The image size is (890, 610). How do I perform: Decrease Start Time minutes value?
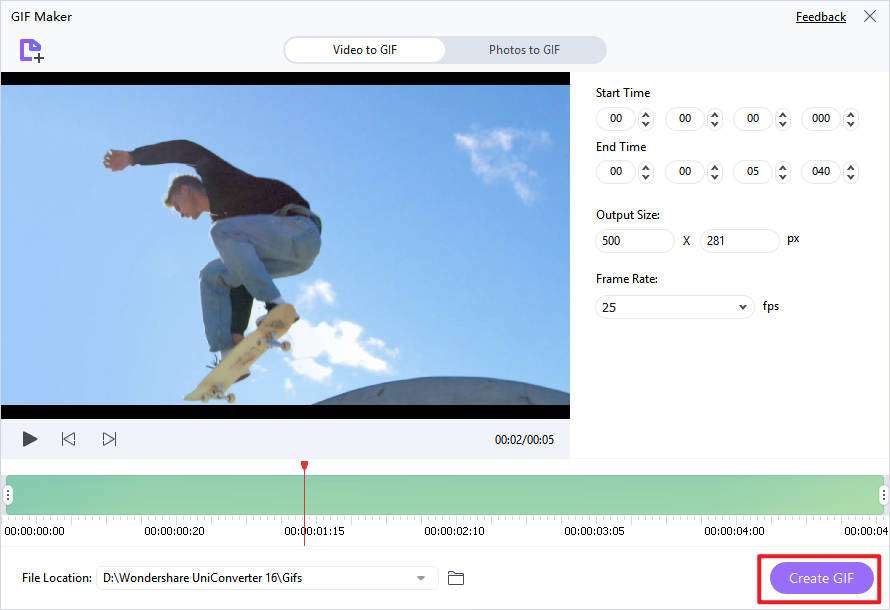click(x=715, y=123)
